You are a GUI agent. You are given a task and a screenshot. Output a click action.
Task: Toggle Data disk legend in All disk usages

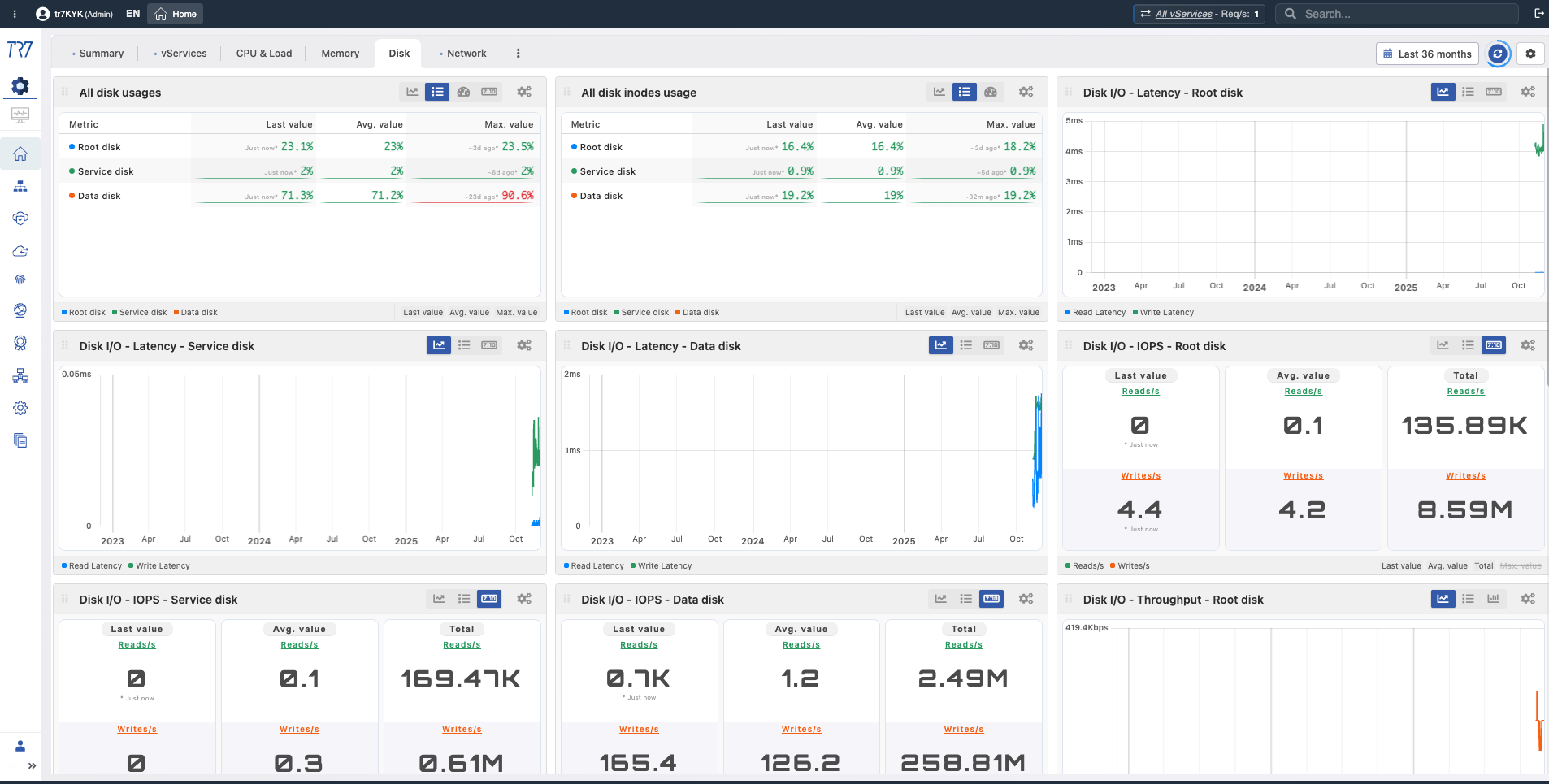coord(196,313)
